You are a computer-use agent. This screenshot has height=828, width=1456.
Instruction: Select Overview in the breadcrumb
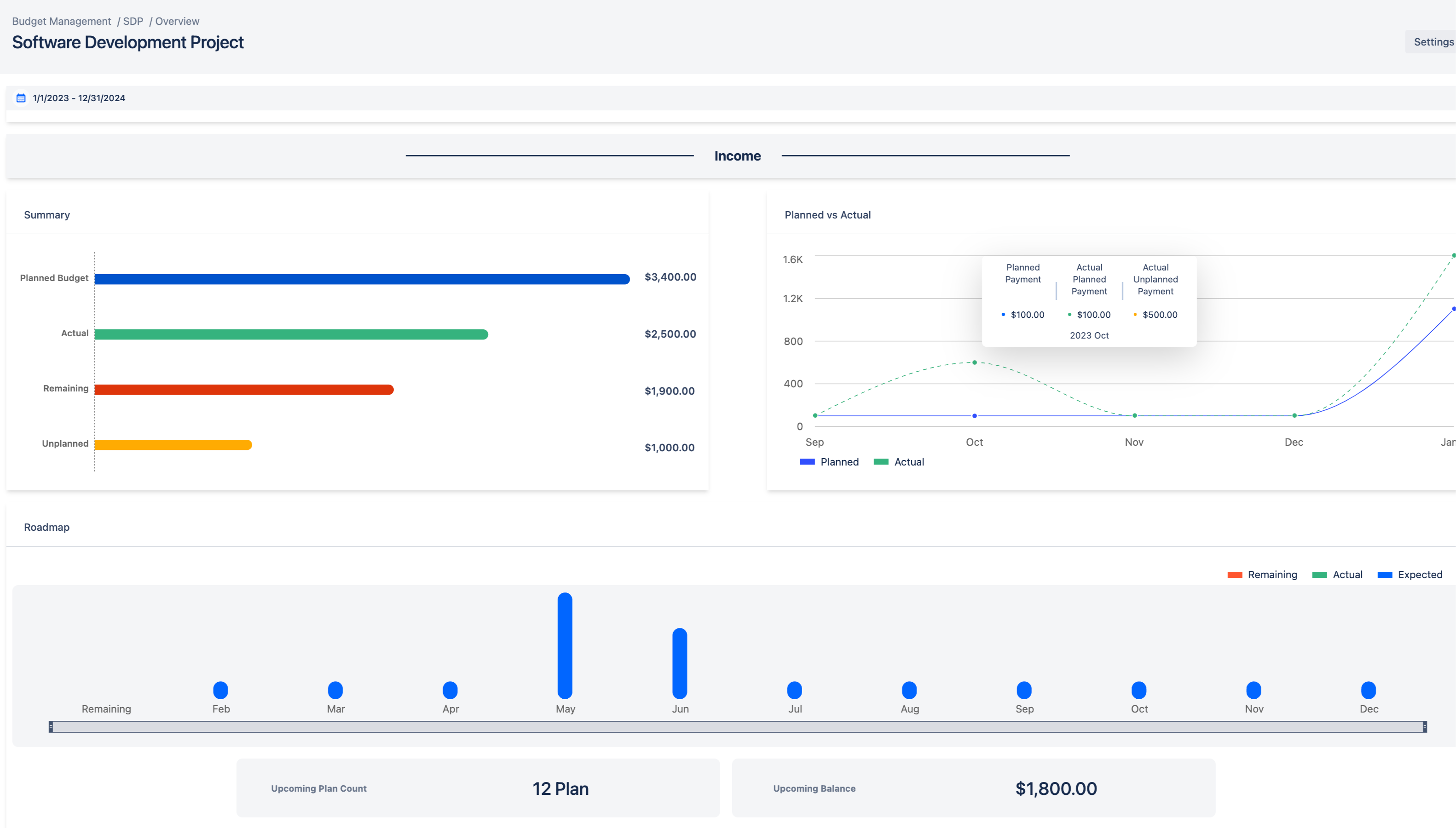[x=177, y=21]
